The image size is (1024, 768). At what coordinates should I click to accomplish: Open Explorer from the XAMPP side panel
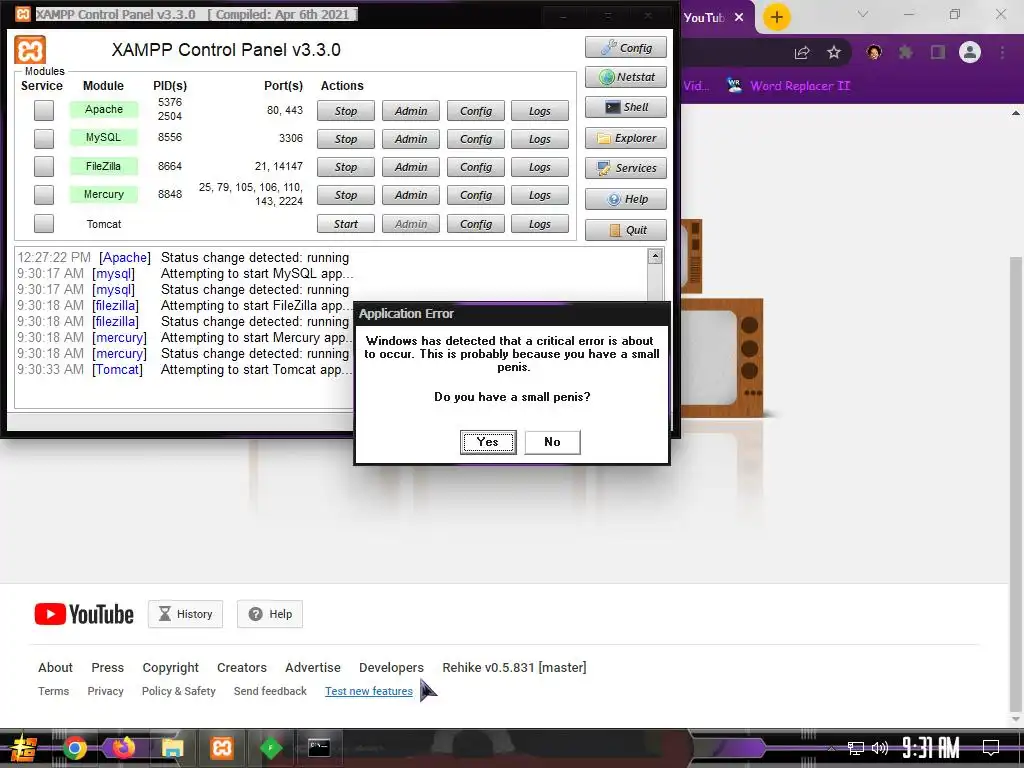626,138
